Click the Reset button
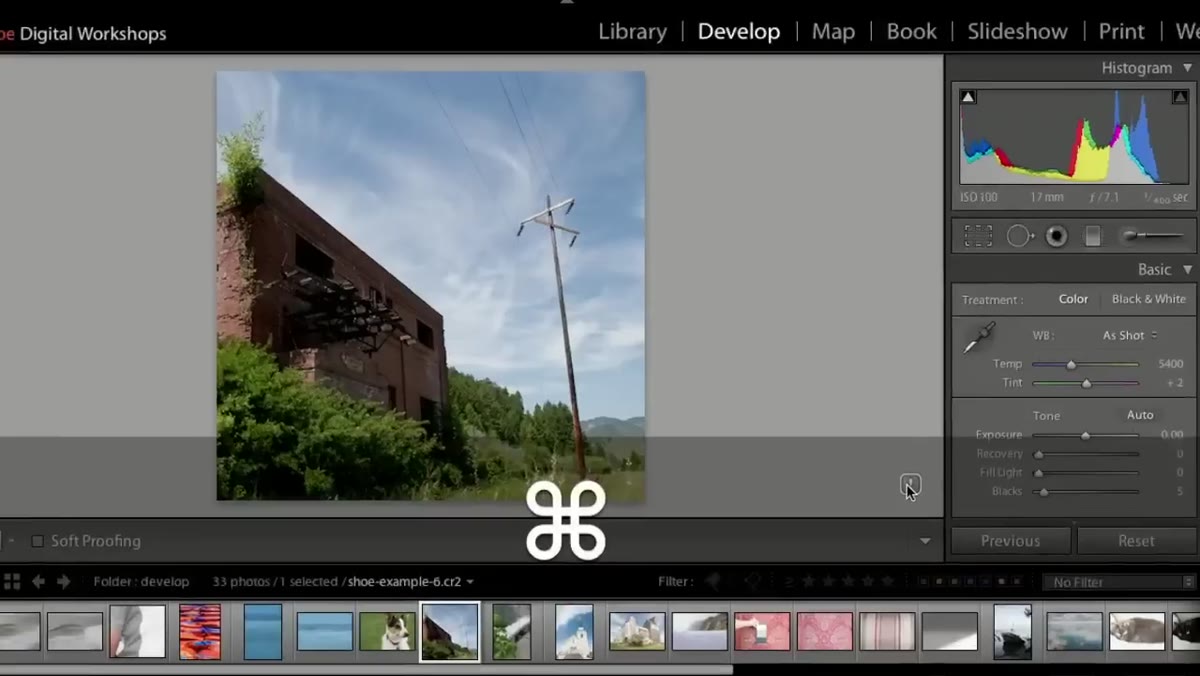This screenshot has width=1200, height=676. tap(1136, 541)
